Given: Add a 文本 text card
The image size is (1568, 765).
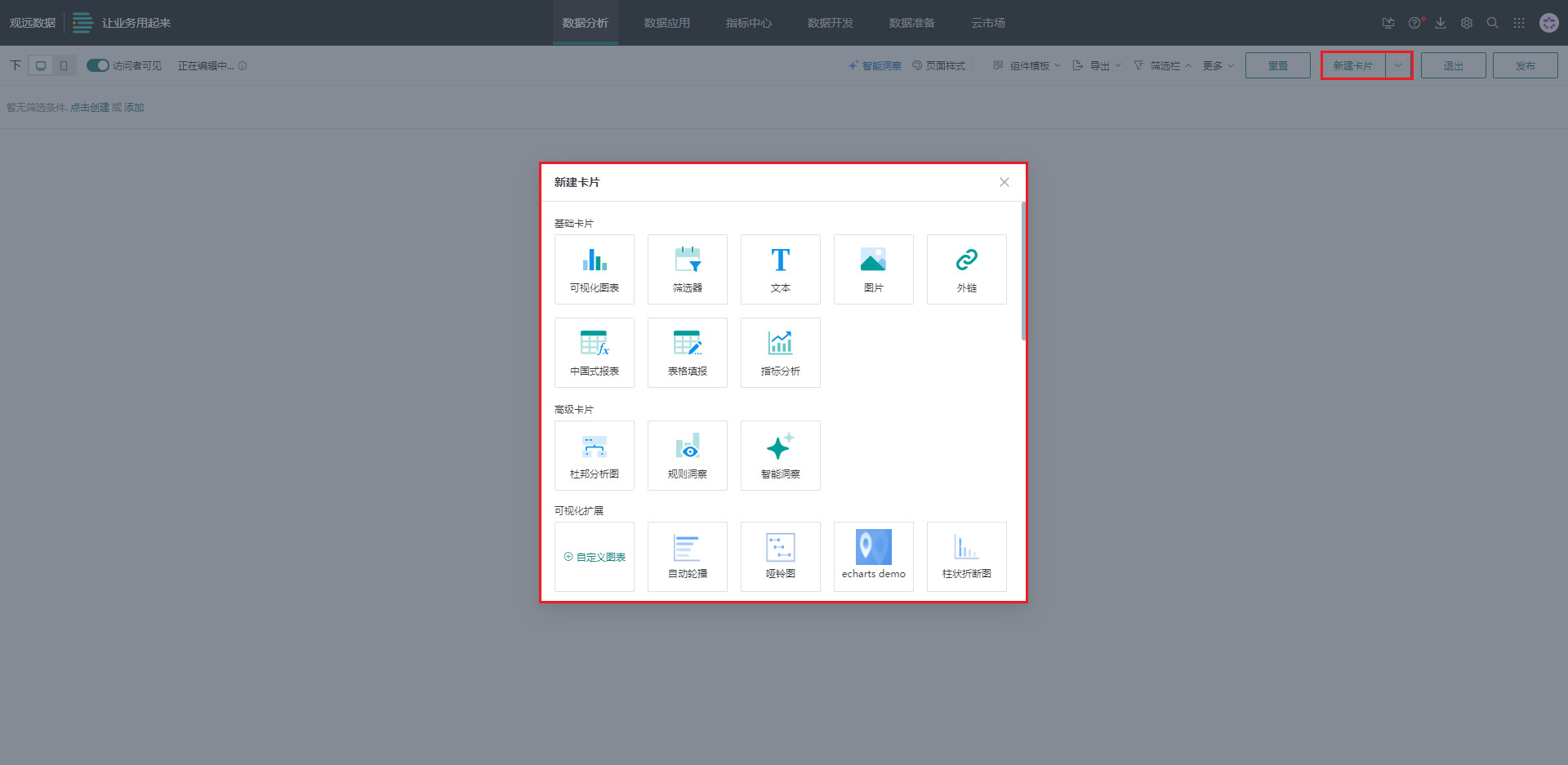Looking at the screenshot, I should click(780, 269).
